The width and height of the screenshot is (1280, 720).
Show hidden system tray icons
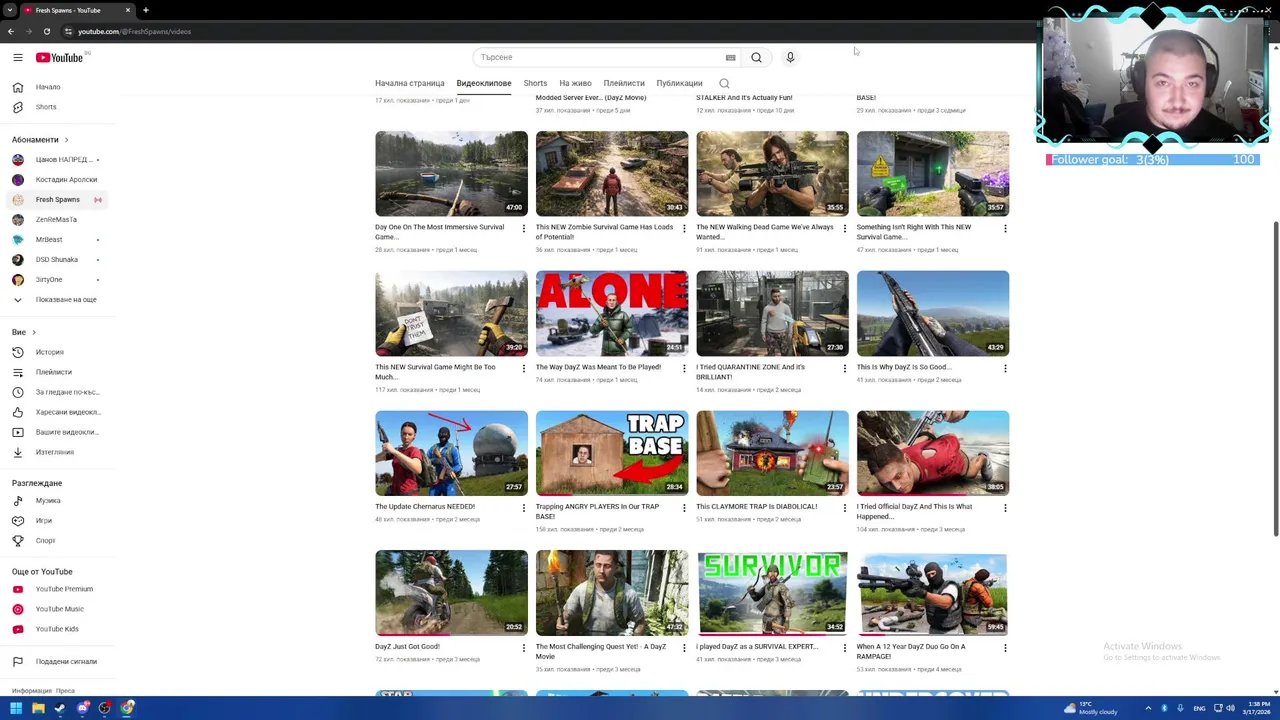(1148, 708)
